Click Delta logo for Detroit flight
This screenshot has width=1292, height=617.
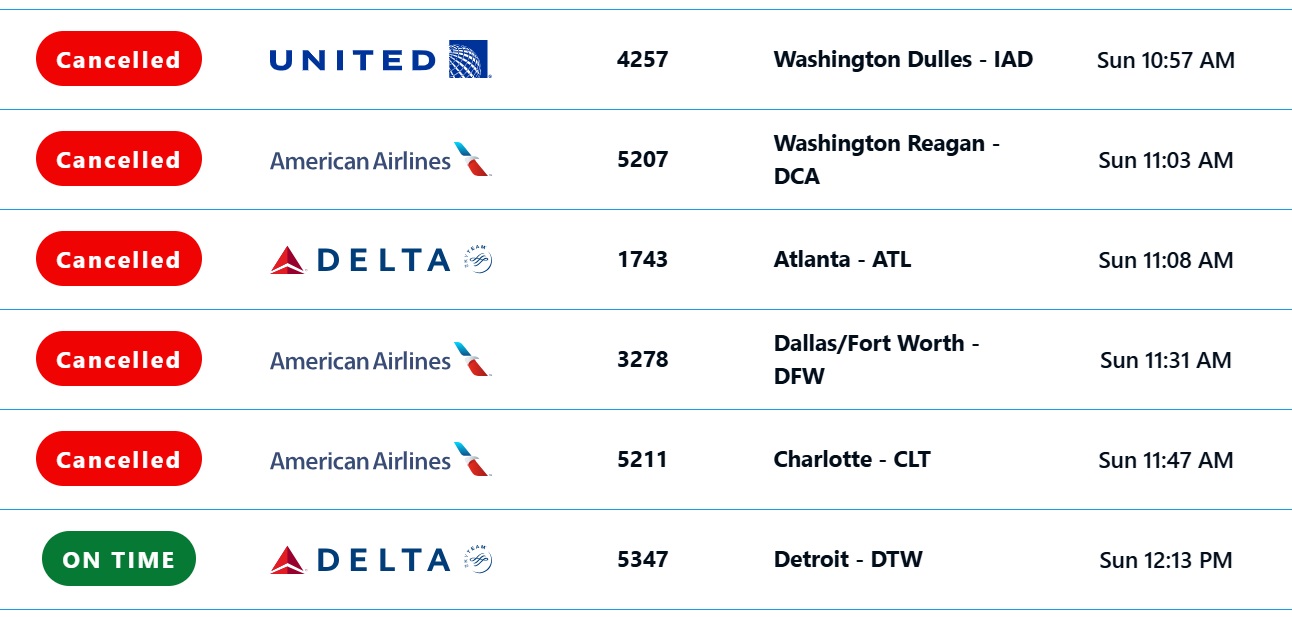pyautogui.click(x=380, y=560)
